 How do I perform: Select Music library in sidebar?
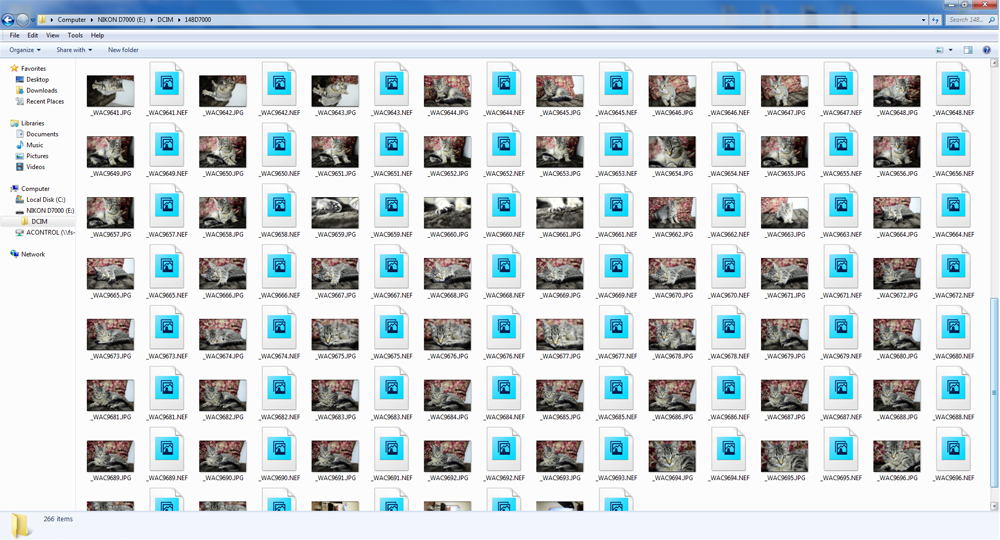[34, 145]
